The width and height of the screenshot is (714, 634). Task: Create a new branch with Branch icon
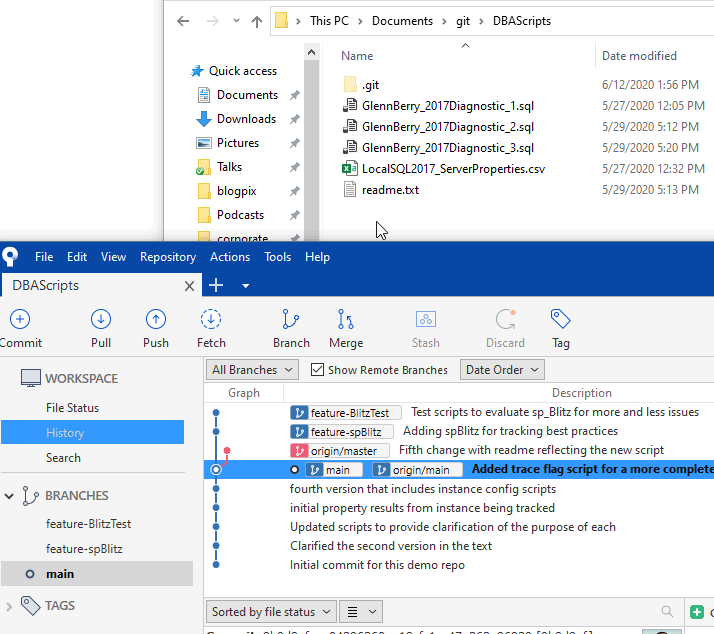291,319
